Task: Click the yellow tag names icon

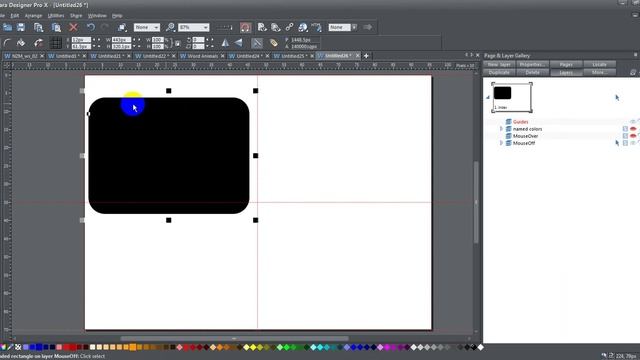Action: (x=274, y=42)
